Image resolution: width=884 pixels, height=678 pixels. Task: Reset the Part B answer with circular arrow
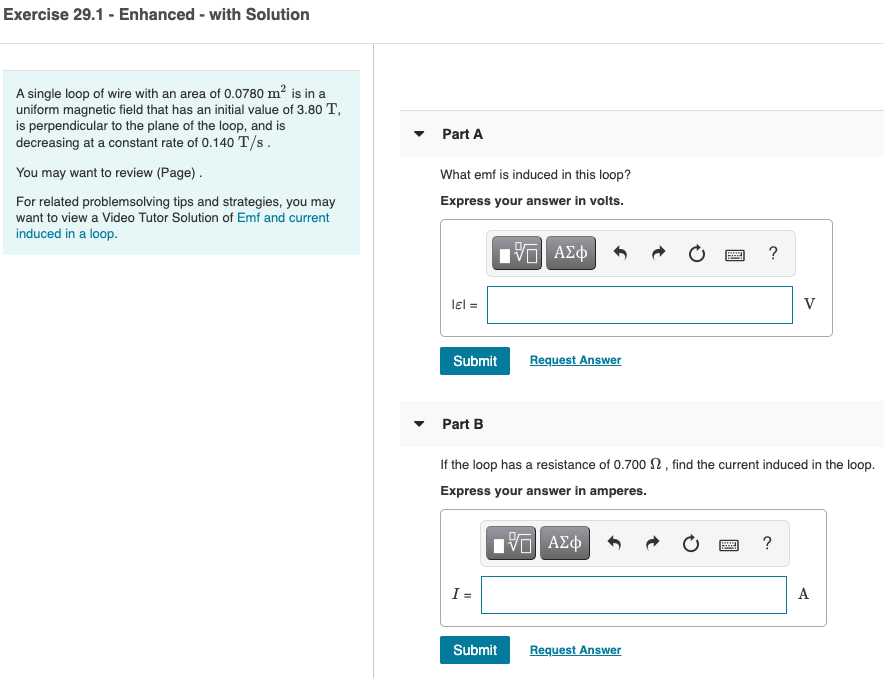point(690,543)
